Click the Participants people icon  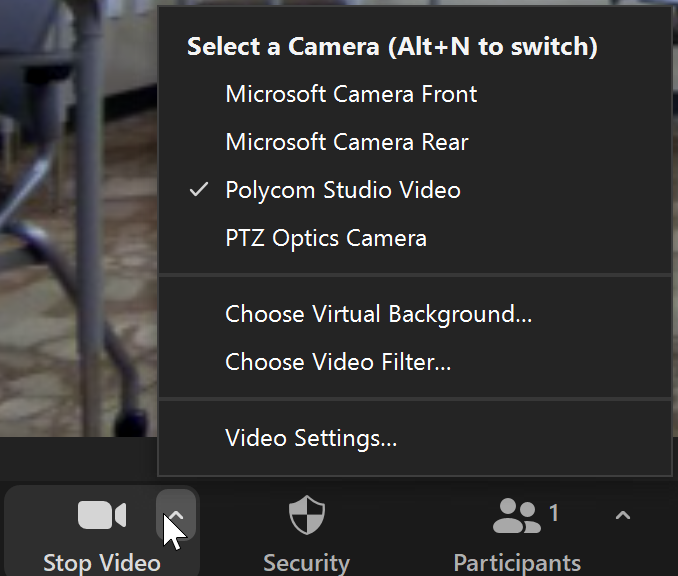(517, 516)
